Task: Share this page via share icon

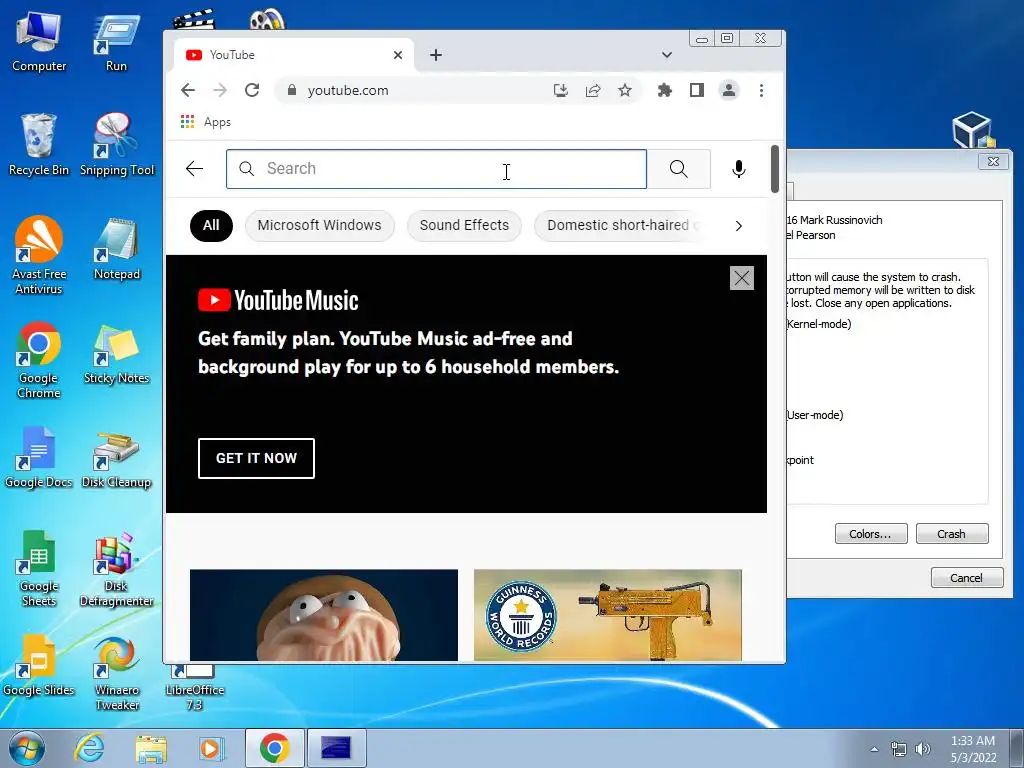Action: pyautogui.click(x=593, y=90)
